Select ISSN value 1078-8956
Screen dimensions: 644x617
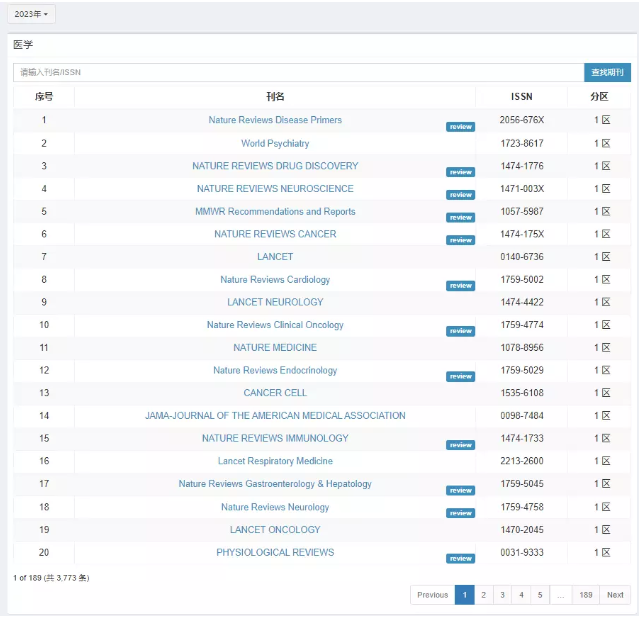pyautogui.click(x=522, y=348)
